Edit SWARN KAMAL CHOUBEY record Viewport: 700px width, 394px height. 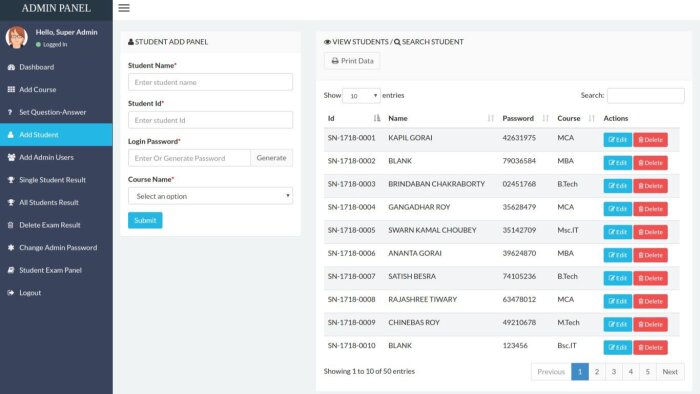click(x=617, y=232)
